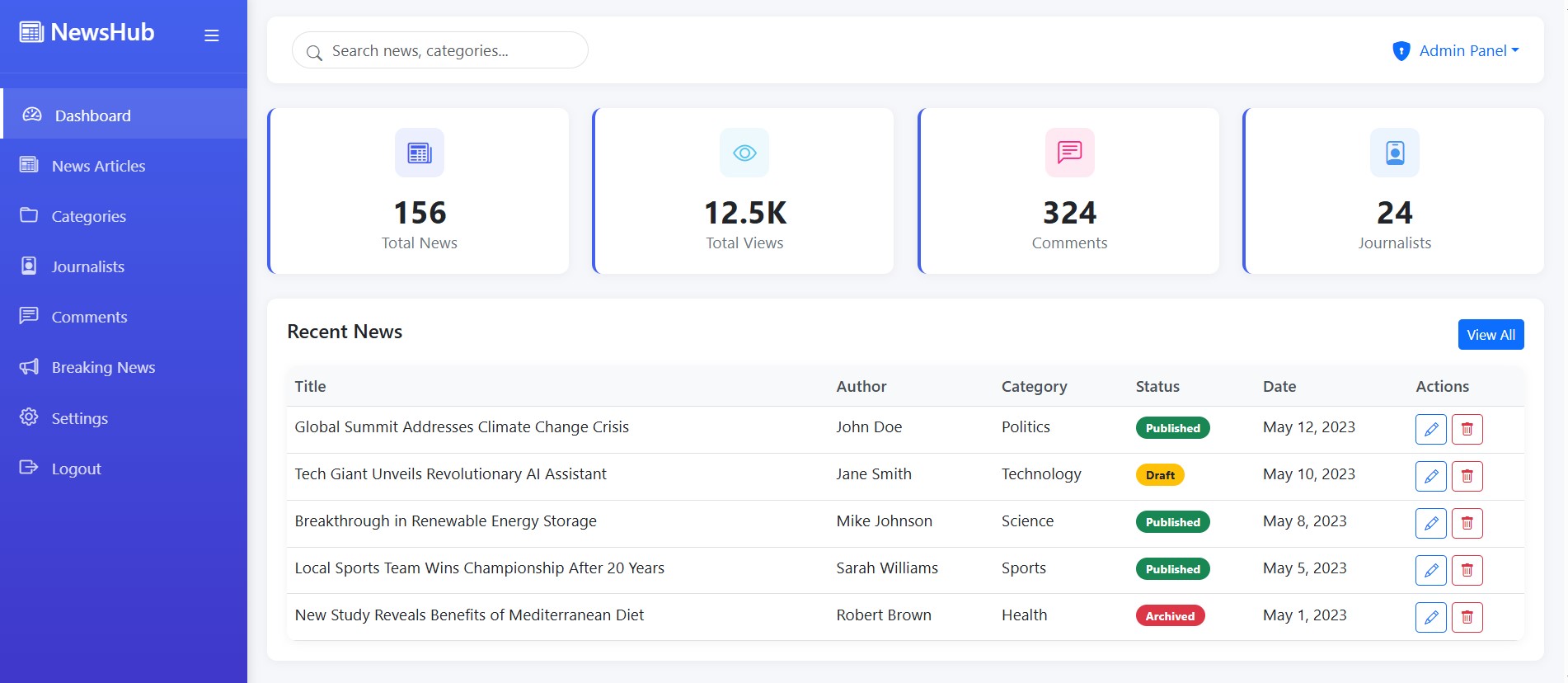Log out using the sidebar Logout link
Screen dimensions: 1568x683
(x=76, y=469)
